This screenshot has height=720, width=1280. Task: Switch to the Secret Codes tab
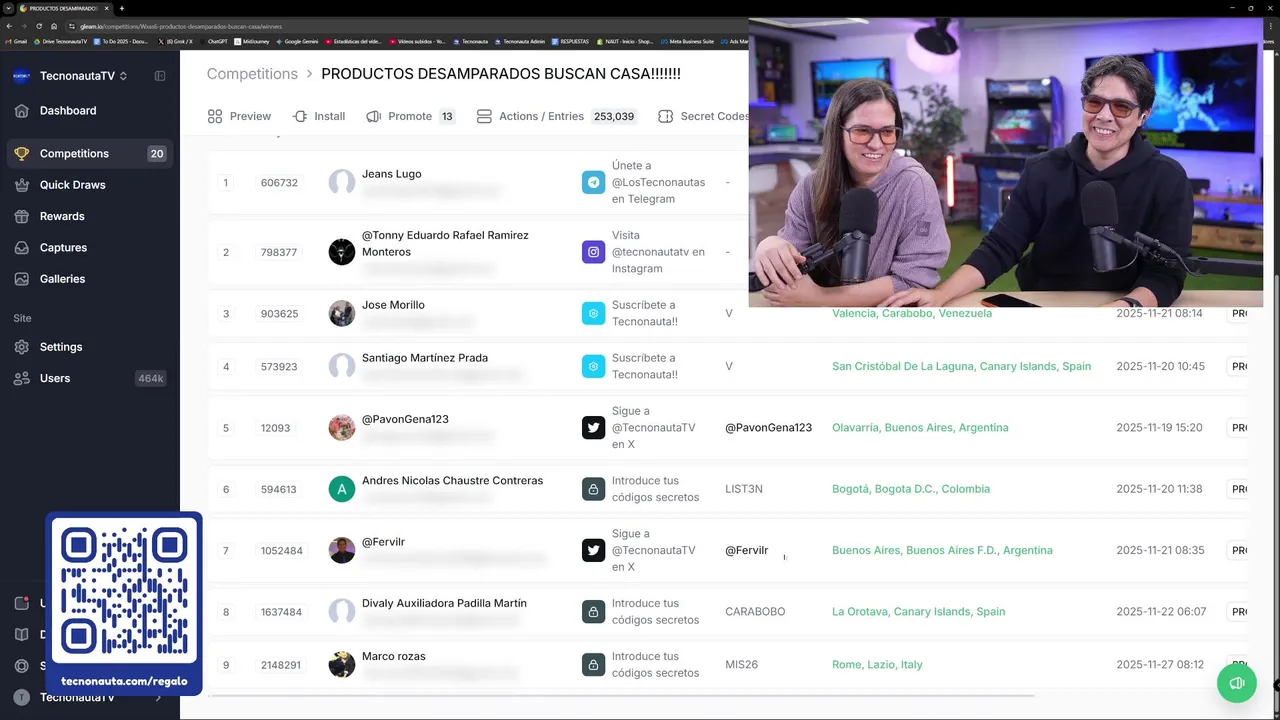[x=703, y=116]
